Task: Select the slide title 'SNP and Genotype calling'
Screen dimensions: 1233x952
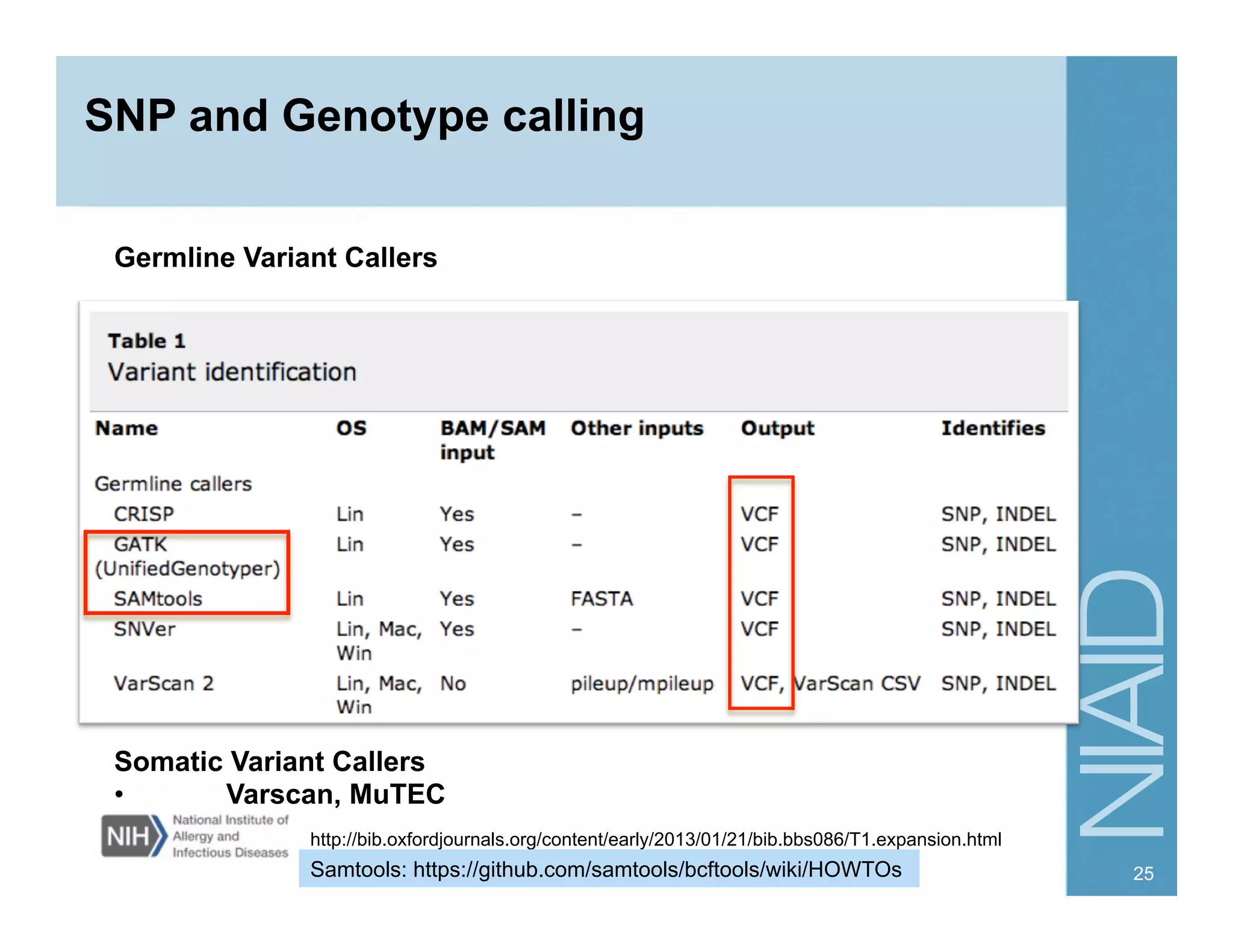Action: tap(364, 116)
